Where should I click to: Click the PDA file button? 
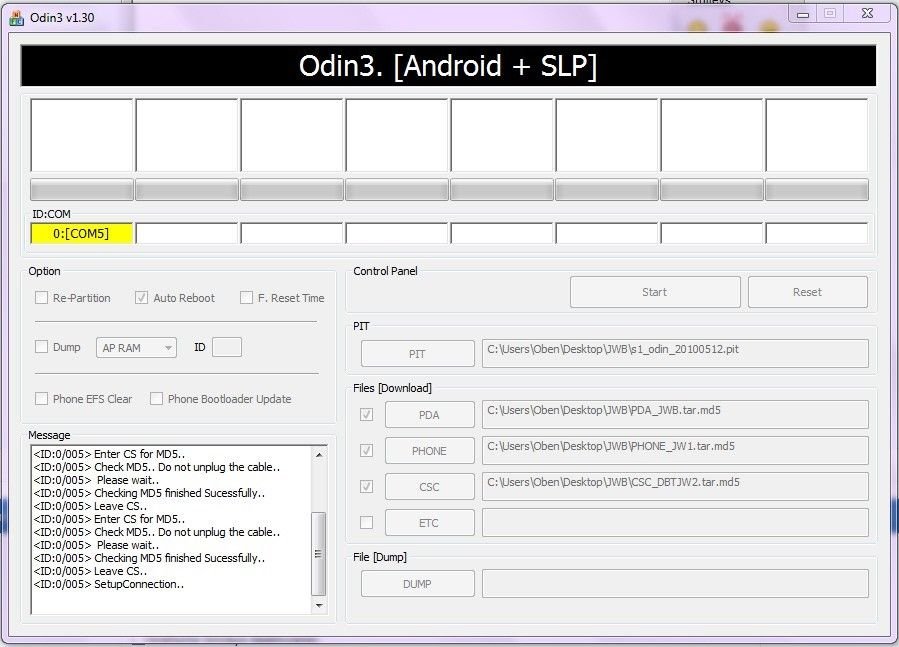(429, 415)
